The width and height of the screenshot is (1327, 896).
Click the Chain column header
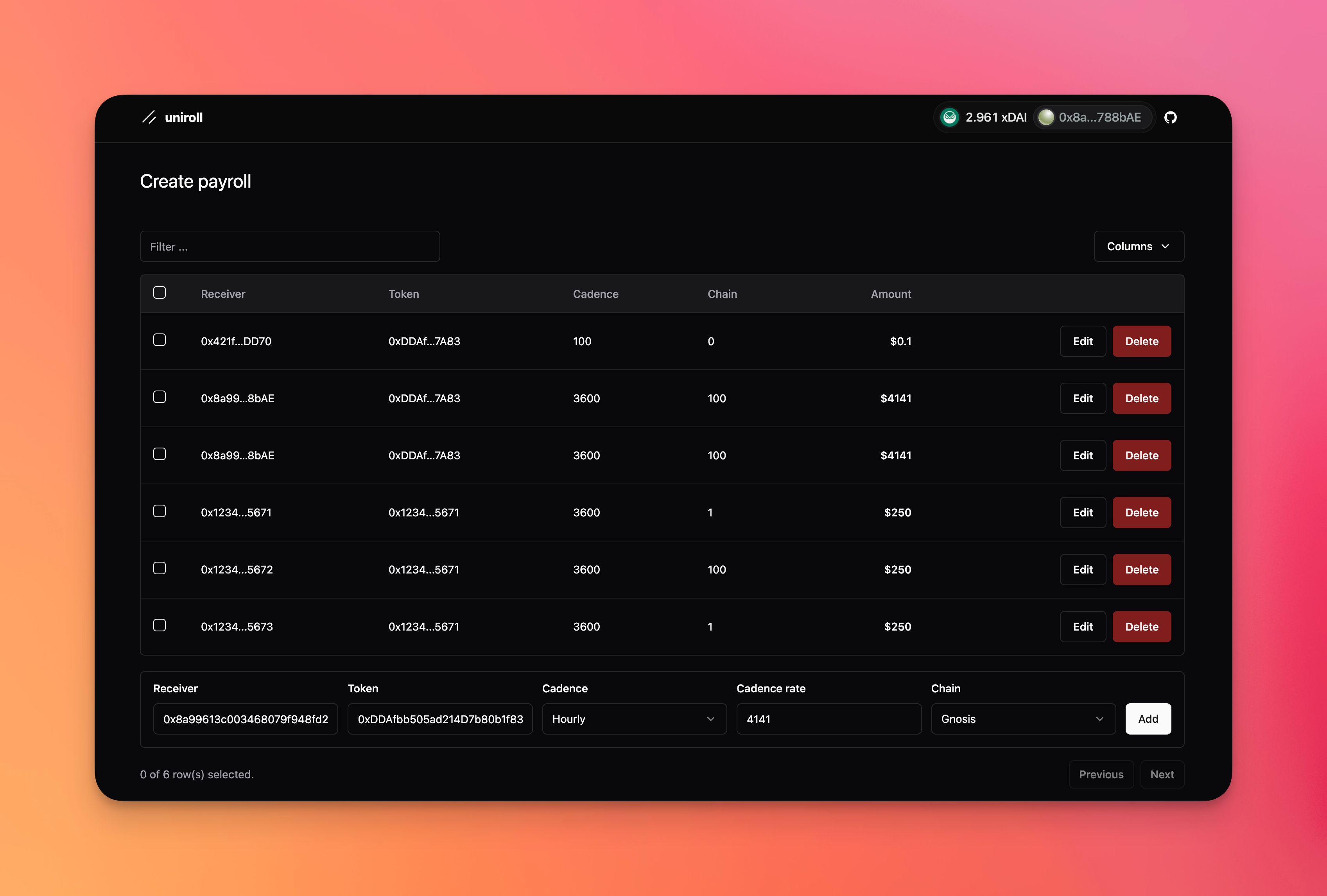point(722,294)
